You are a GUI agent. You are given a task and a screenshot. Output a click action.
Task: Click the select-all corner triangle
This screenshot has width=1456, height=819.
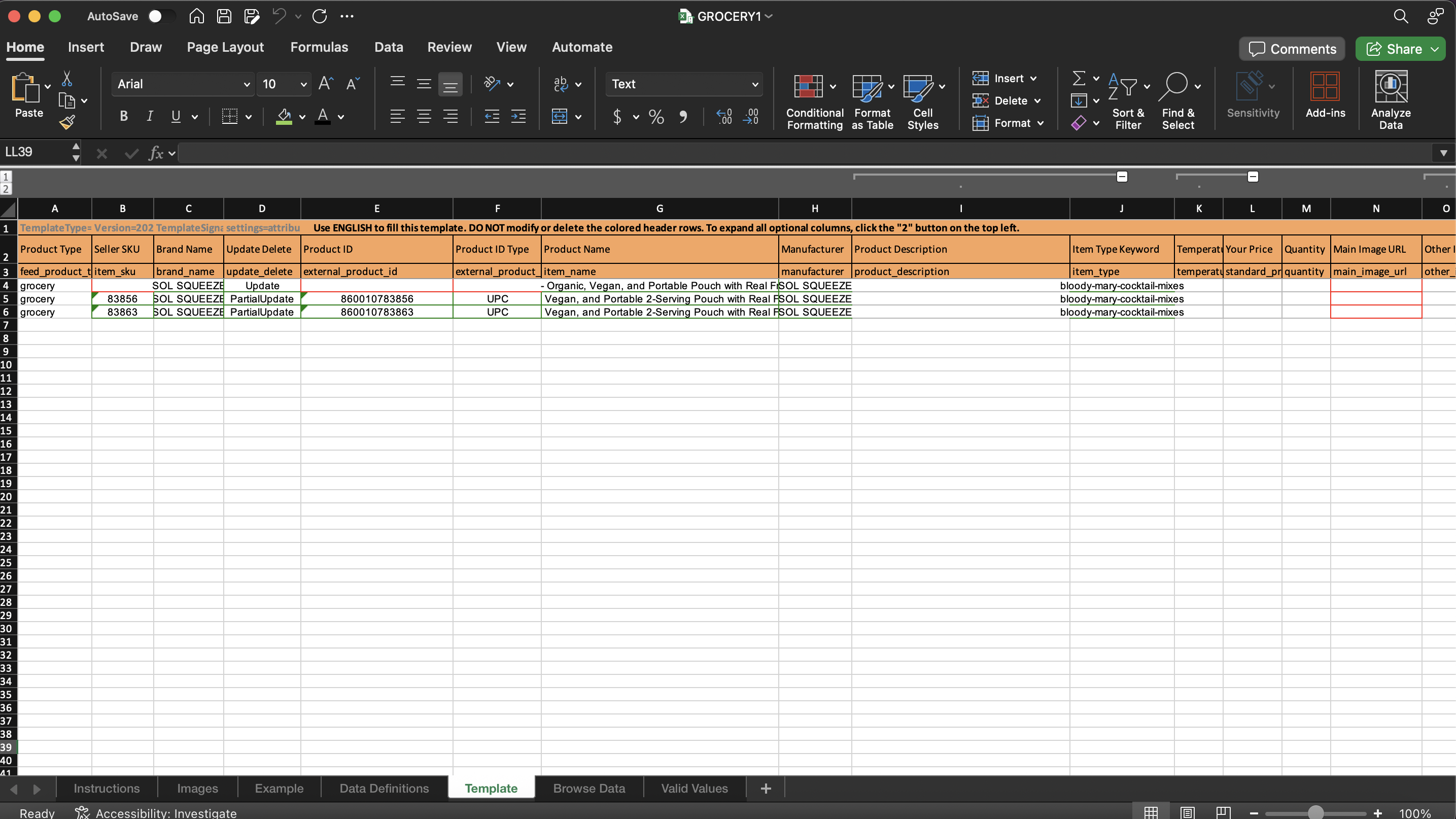click(x=9, y=209)
